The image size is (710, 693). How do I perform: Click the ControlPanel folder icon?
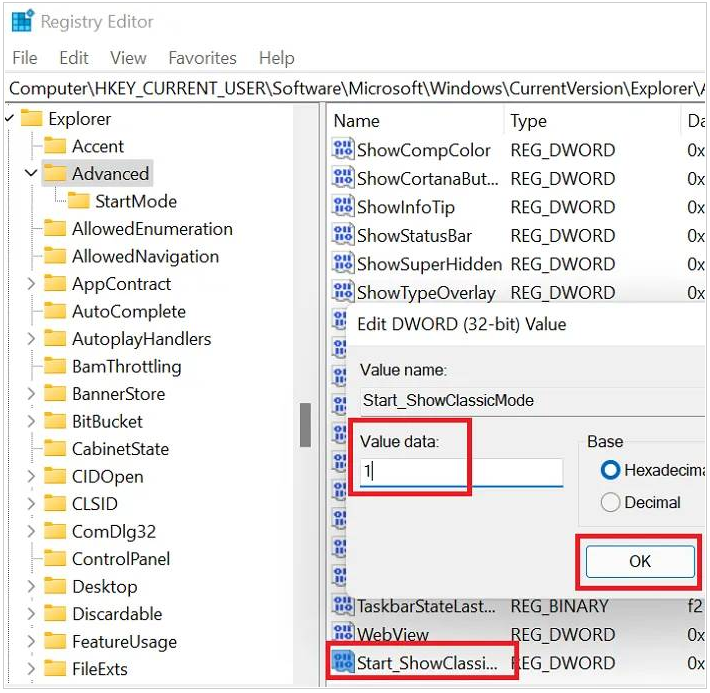tap(55, 559)
